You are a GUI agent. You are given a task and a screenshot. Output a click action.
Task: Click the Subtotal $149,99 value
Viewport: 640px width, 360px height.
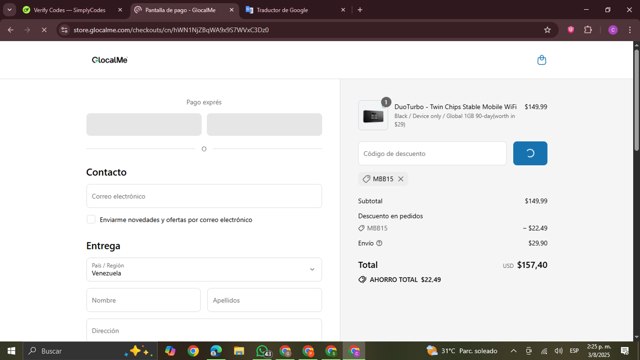(536, 201)
